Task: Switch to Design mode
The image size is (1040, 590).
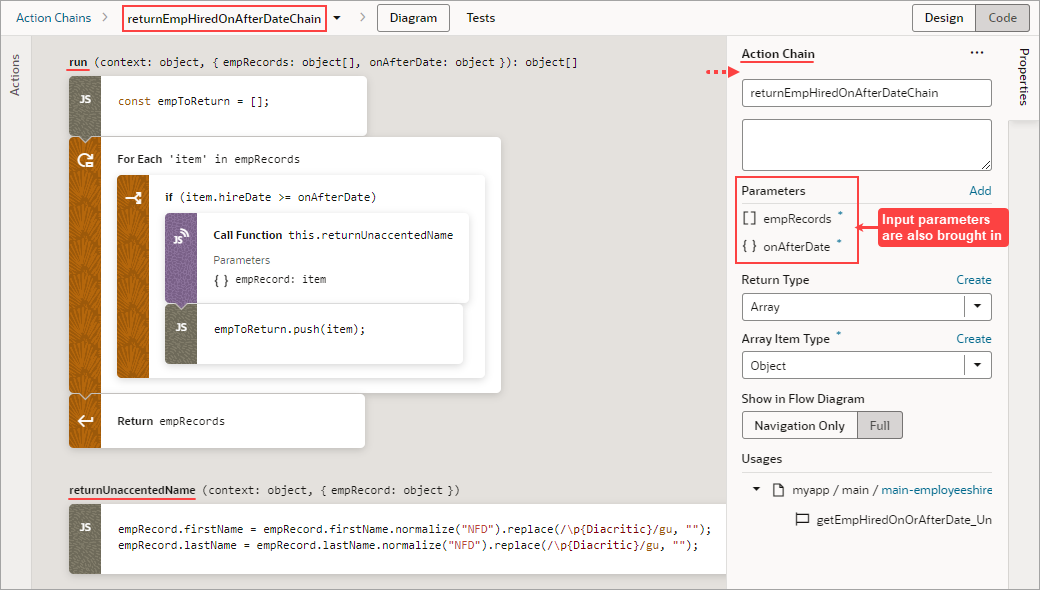Action: tap(943, 17)
